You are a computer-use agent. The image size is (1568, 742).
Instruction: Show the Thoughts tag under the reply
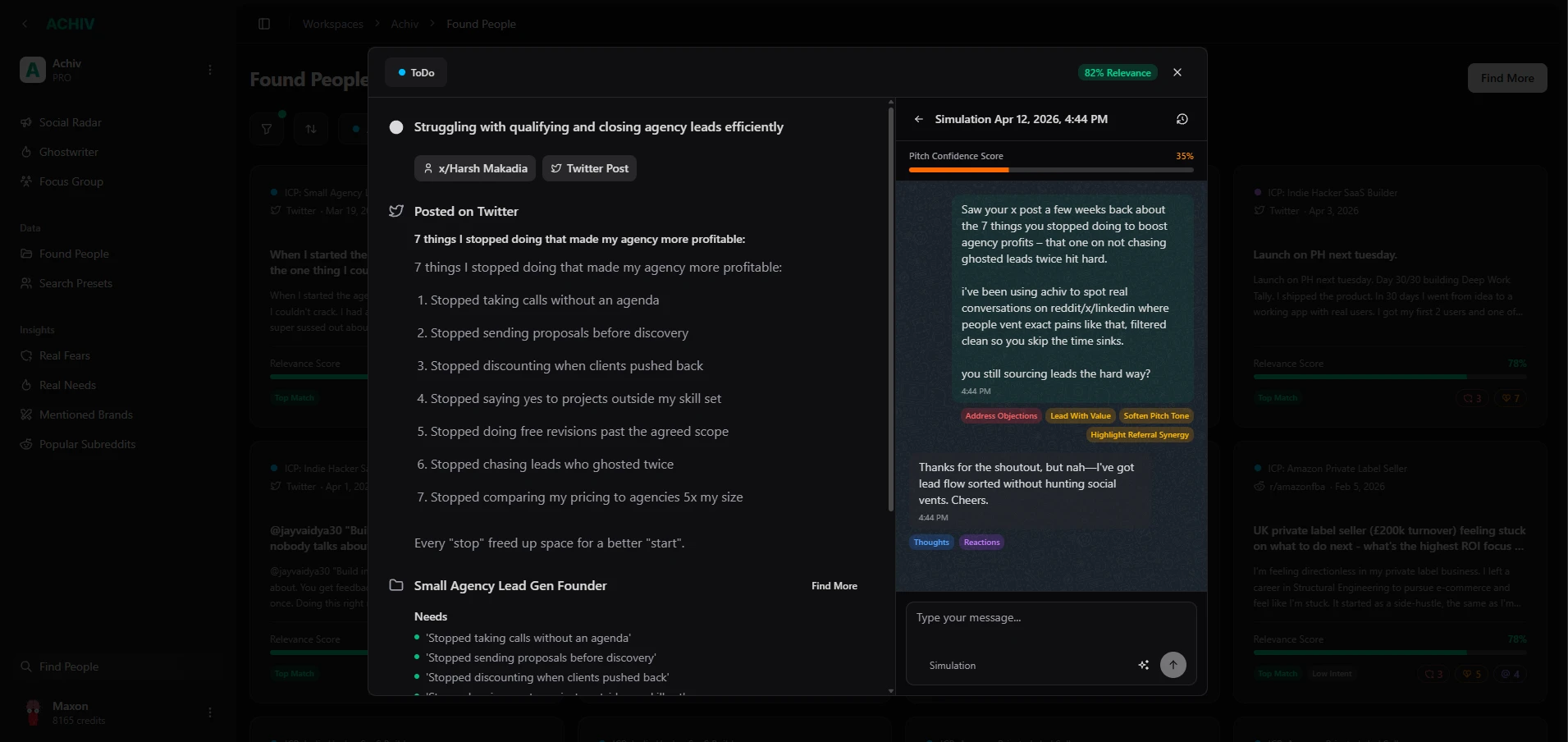931,543
